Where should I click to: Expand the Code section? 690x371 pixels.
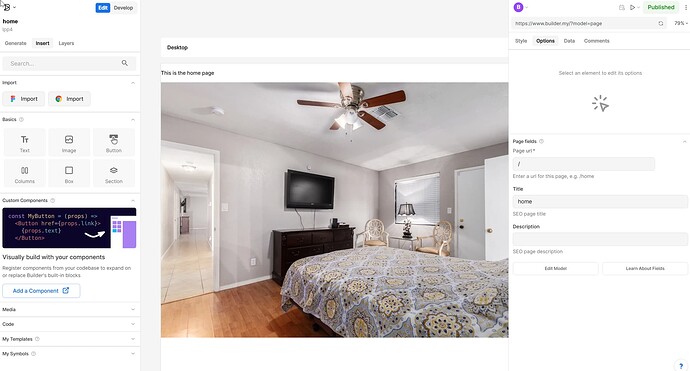133,324
